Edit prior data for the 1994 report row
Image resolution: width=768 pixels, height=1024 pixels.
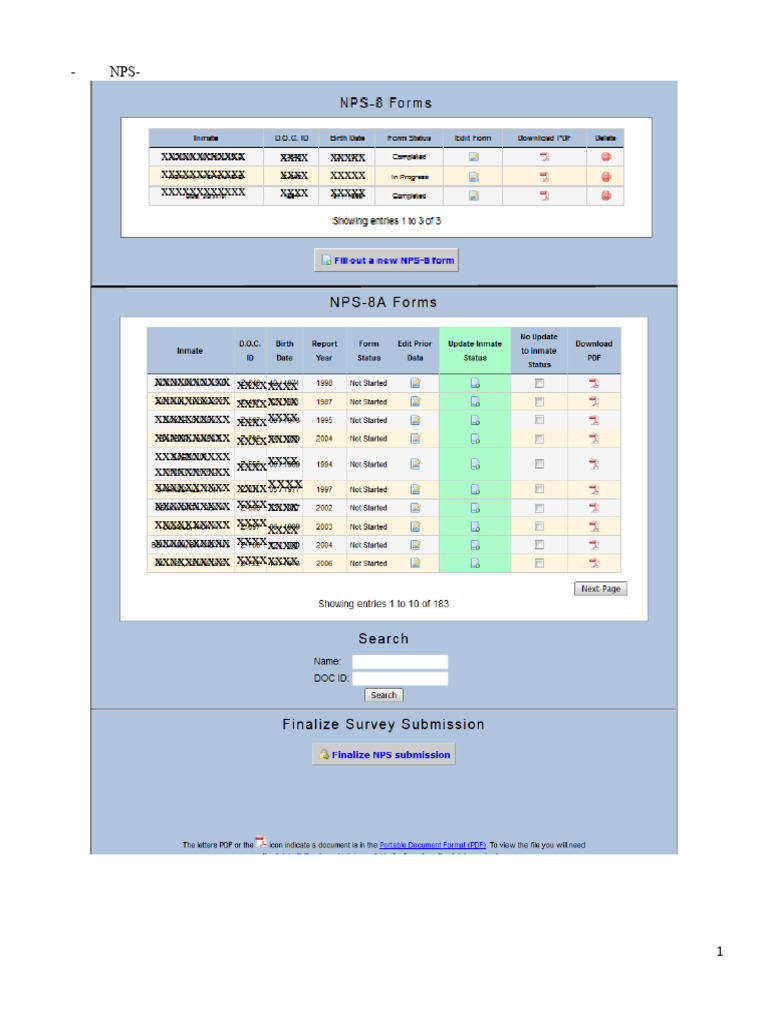pos(415,464)
